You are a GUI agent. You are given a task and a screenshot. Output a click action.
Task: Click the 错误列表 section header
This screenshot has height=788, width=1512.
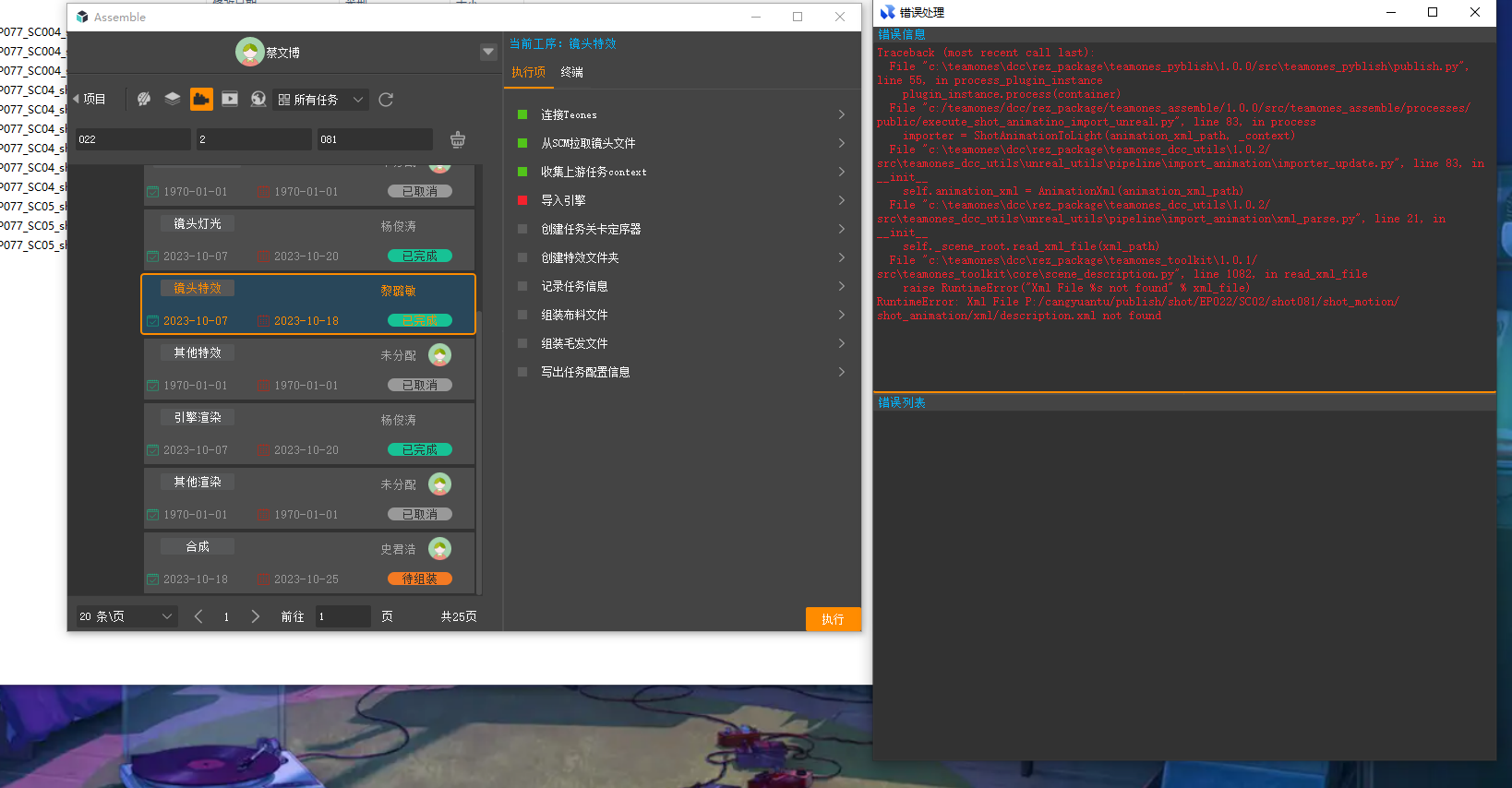902,402
